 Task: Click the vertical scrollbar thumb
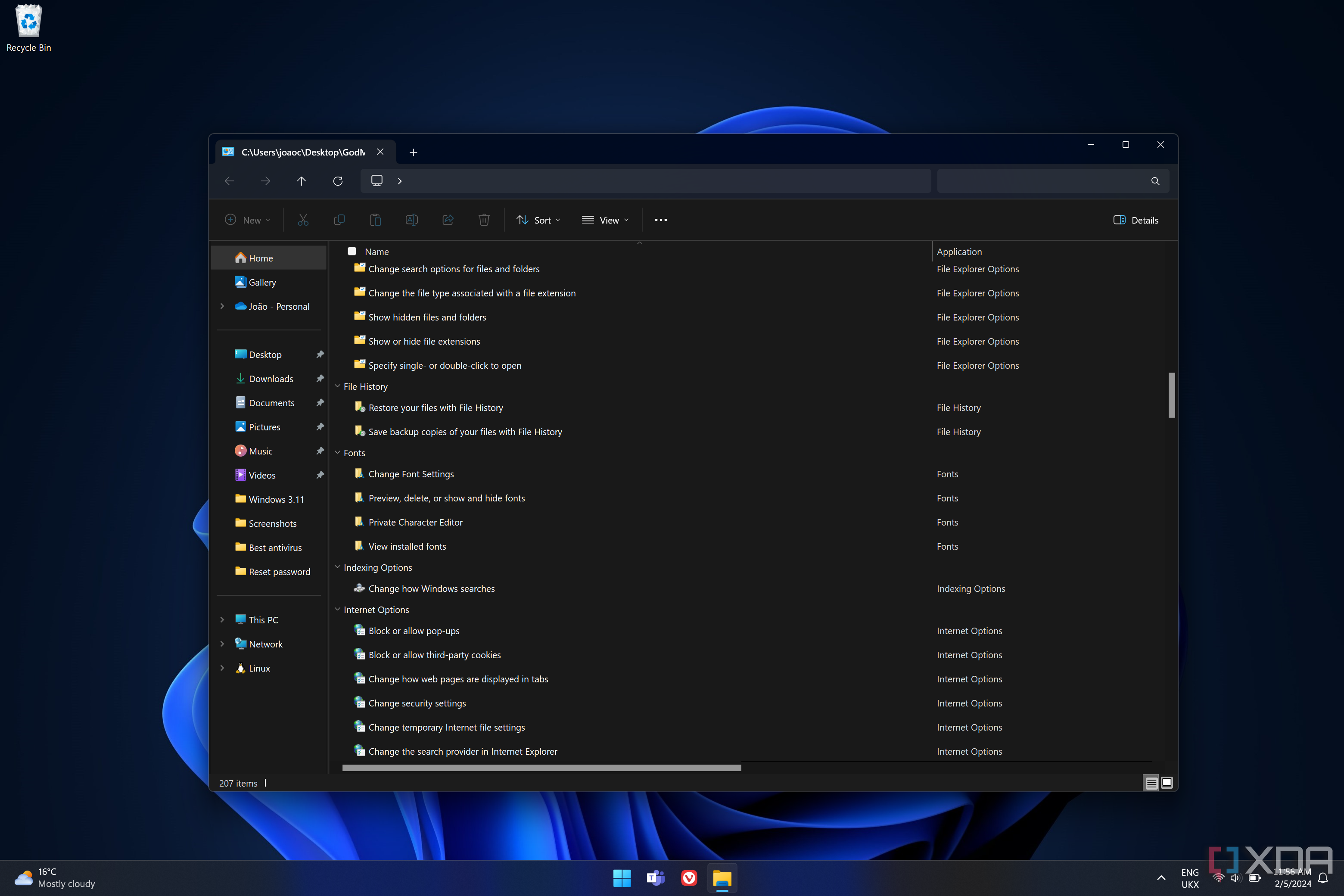point(1171,395)
